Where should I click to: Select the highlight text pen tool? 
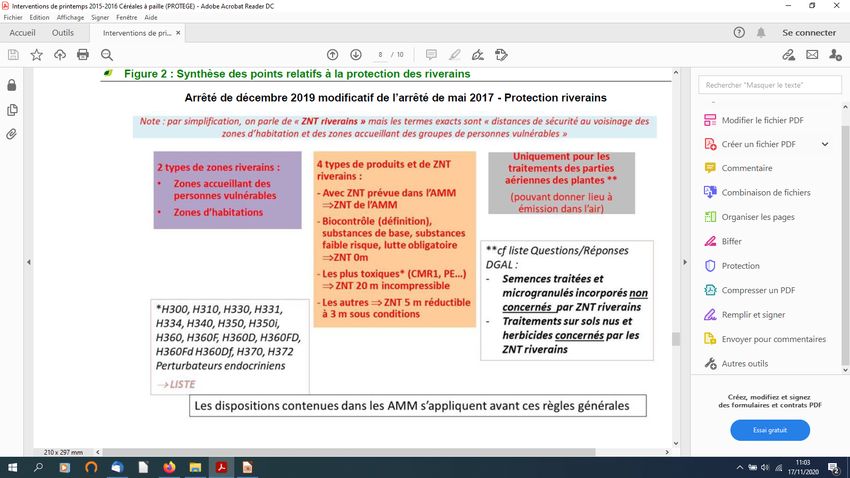pos(455,55)
